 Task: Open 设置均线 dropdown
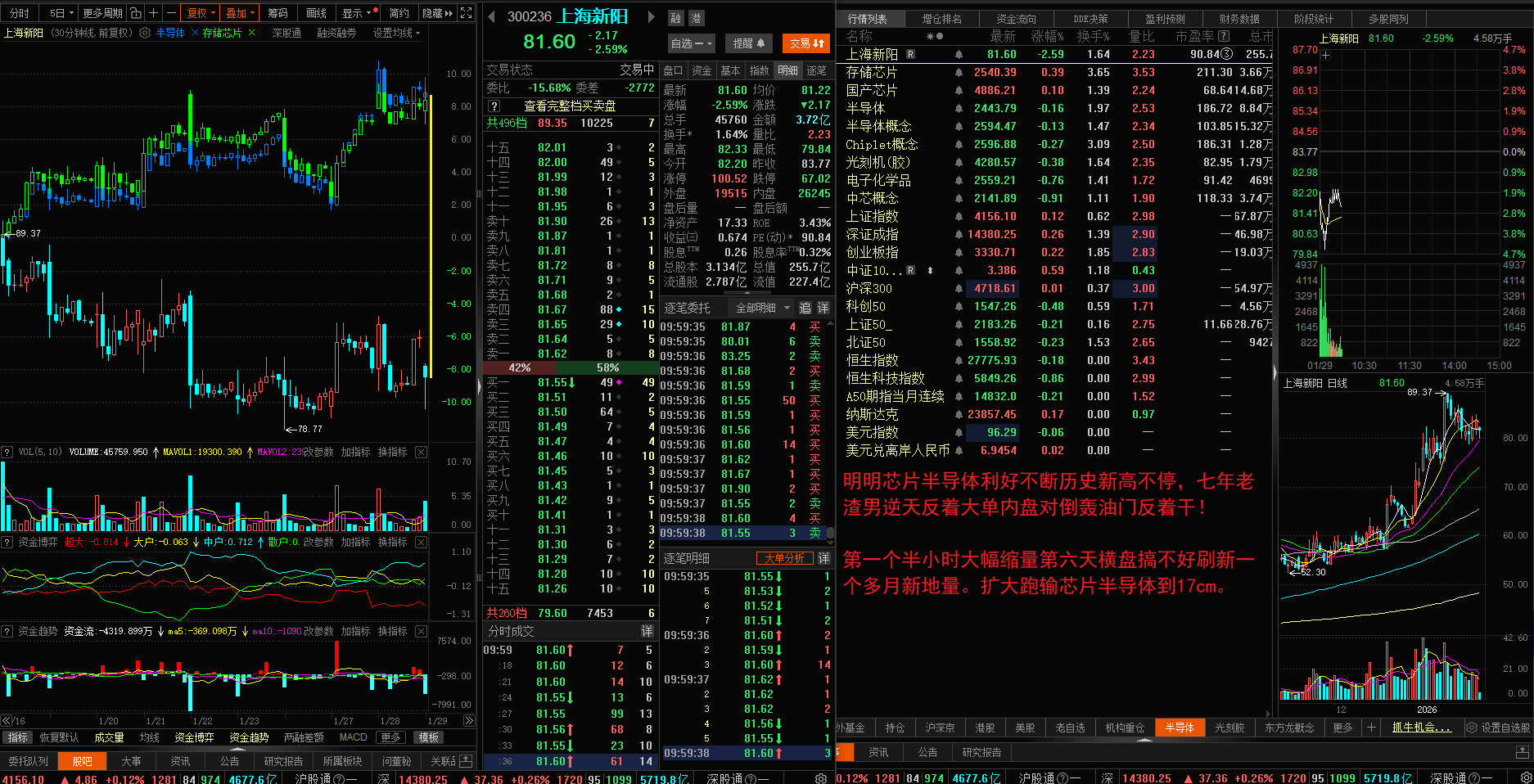(396, 33)
